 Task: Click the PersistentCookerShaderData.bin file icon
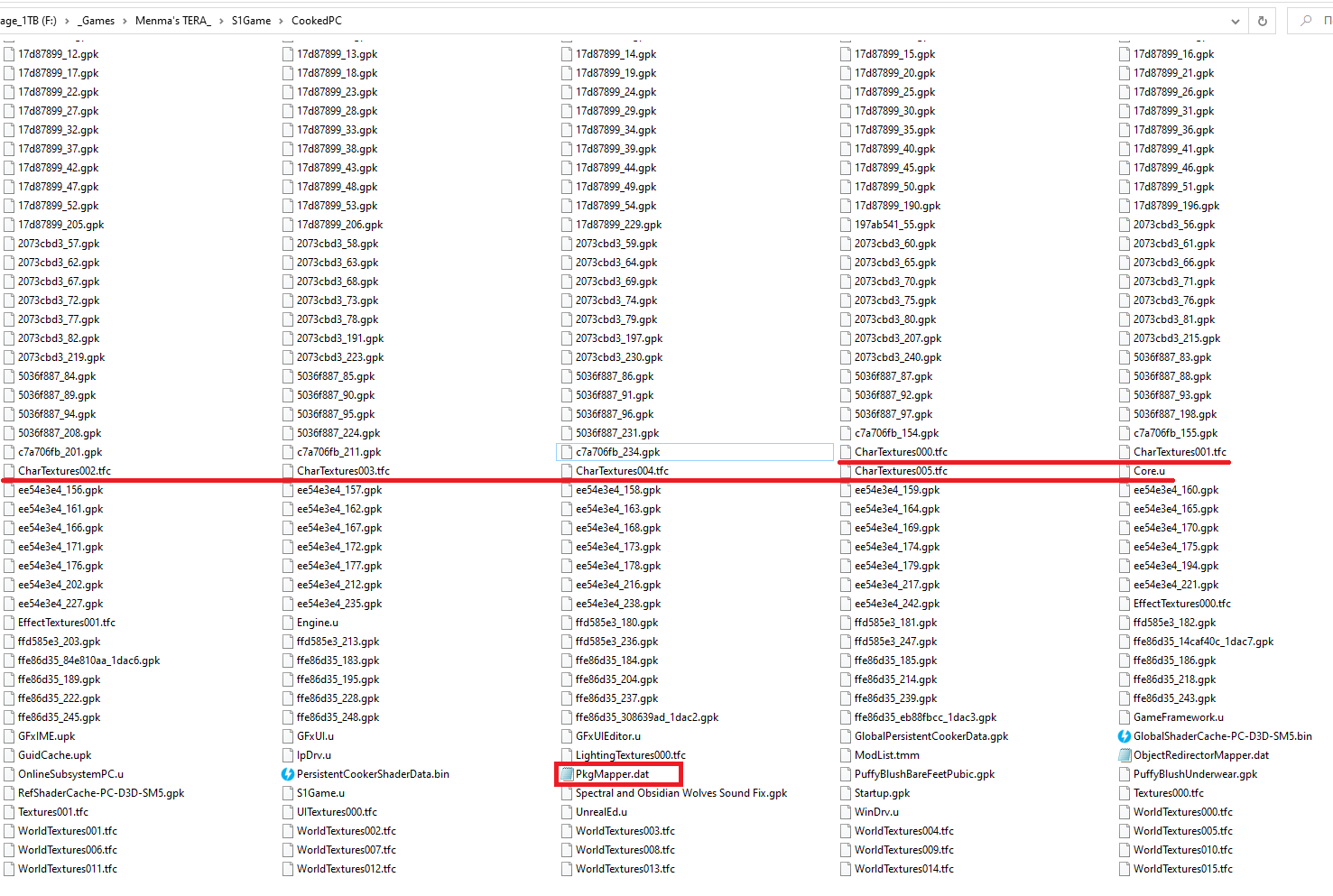[288, 774]
